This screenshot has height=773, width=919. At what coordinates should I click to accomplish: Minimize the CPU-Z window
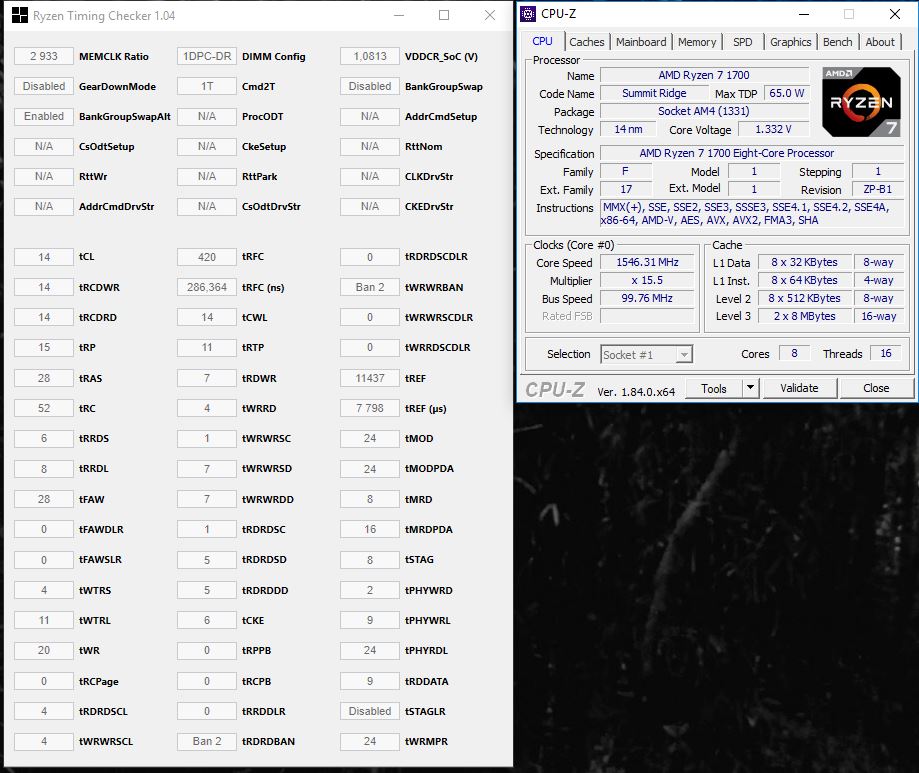coord(804,14)
